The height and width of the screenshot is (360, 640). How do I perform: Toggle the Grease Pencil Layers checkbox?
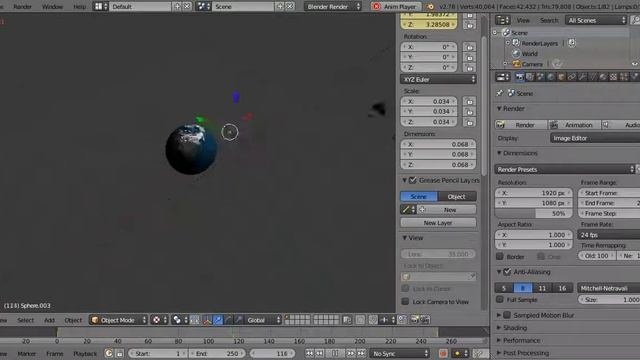tap(413, 180)
